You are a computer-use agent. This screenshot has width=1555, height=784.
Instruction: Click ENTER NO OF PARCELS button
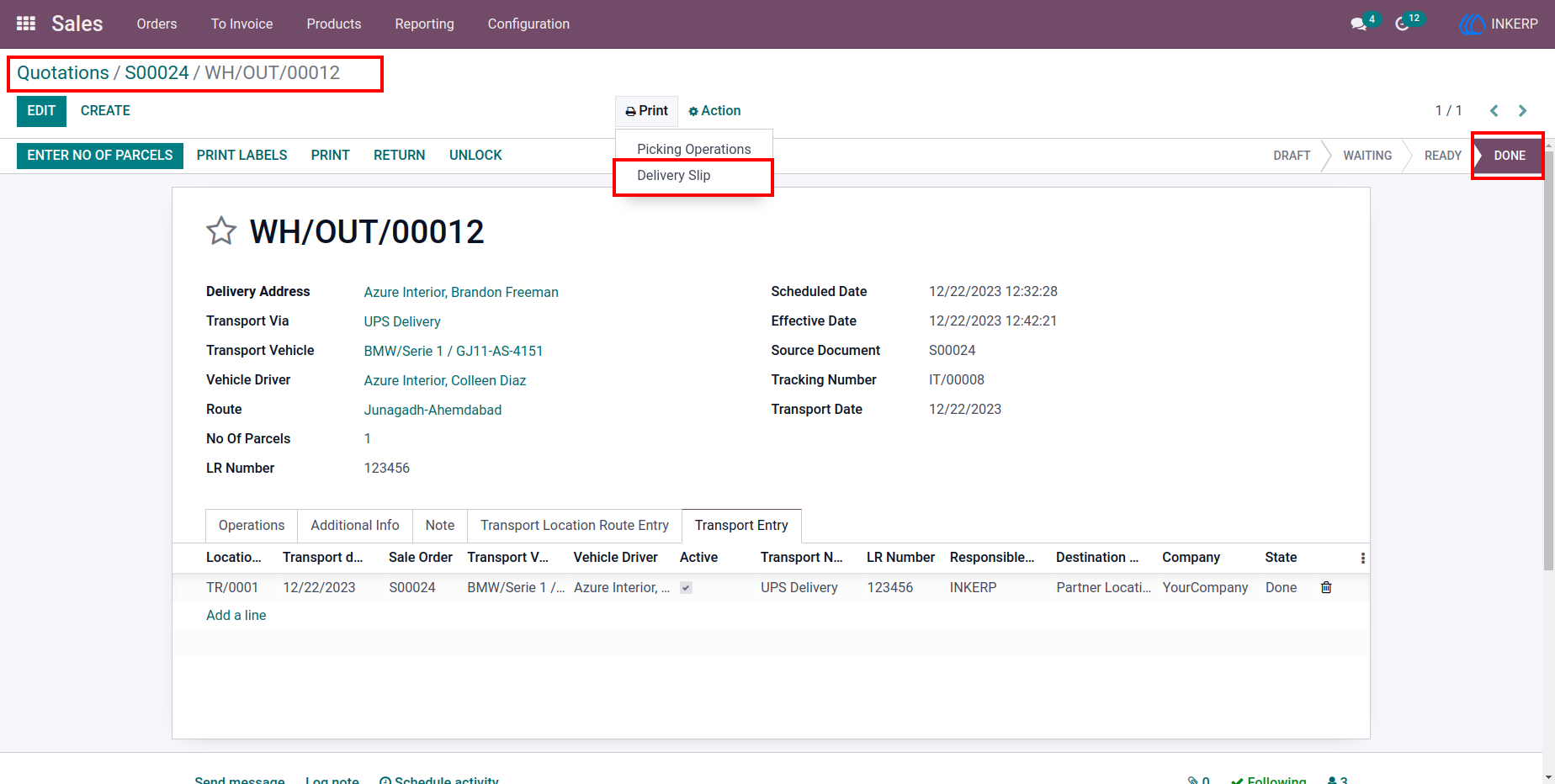(100, 156)
